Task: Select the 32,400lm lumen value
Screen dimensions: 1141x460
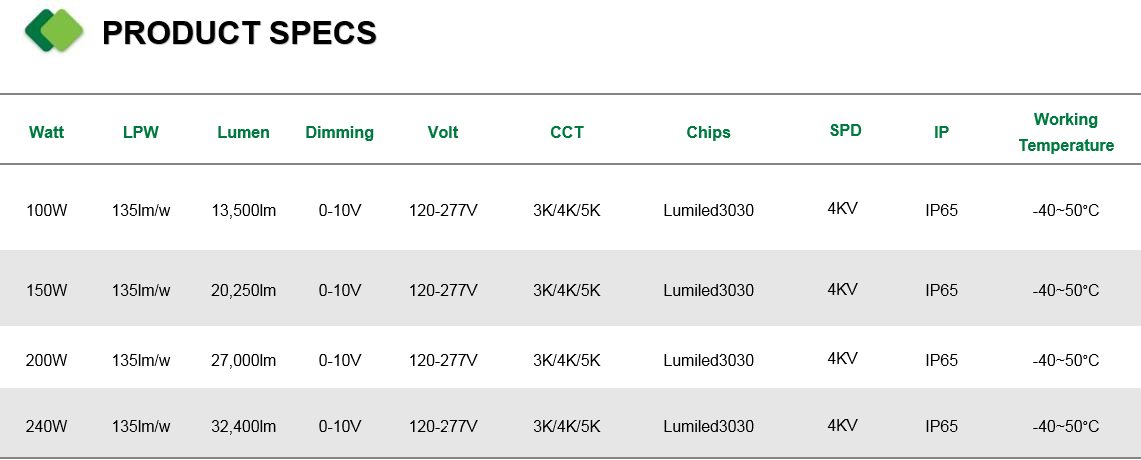Action: click(x=244, y=427)
